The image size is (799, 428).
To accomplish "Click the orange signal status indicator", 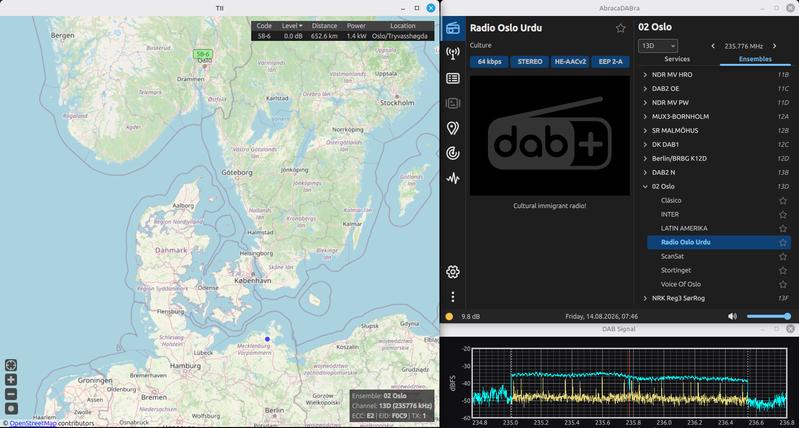I will click(x=449, y=316).
